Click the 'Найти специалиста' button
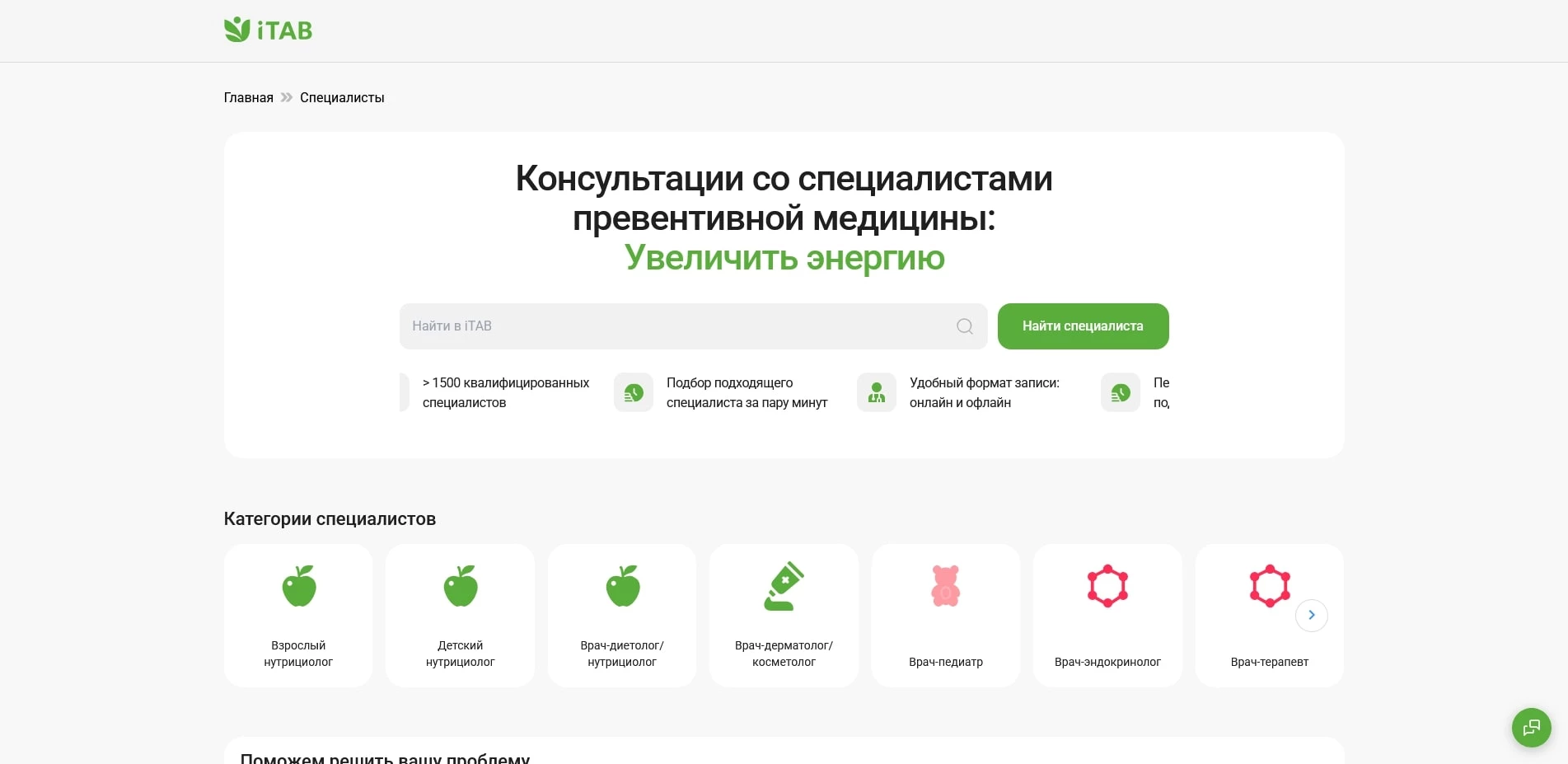Viewport: 1568px width, 764px height. click(x=1082, y=326)
